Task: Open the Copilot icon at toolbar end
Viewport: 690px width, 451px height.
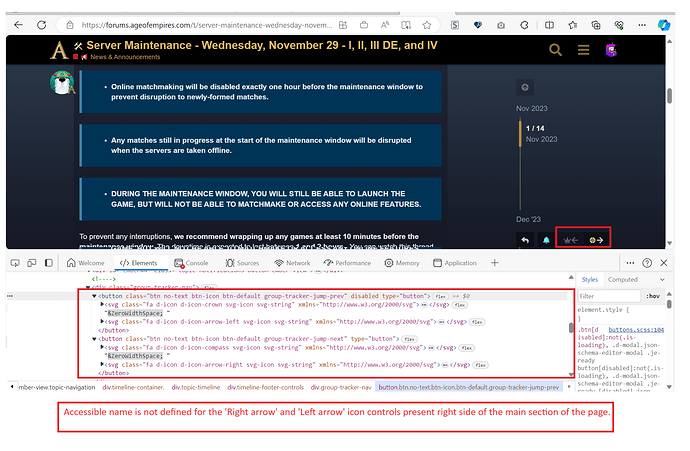Action: 663,25
